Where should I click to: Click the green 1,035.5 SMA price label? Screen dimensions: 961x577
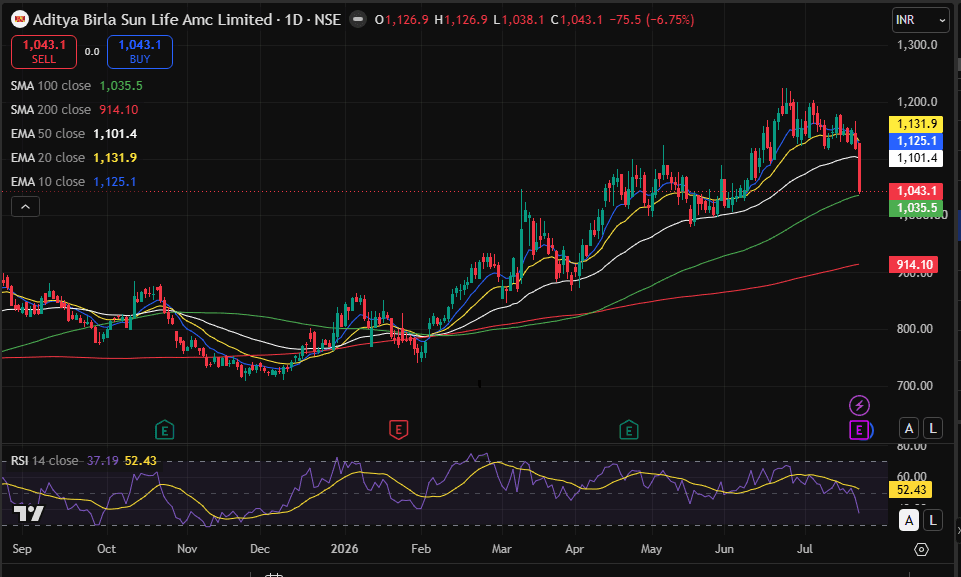tap(916, 208)
